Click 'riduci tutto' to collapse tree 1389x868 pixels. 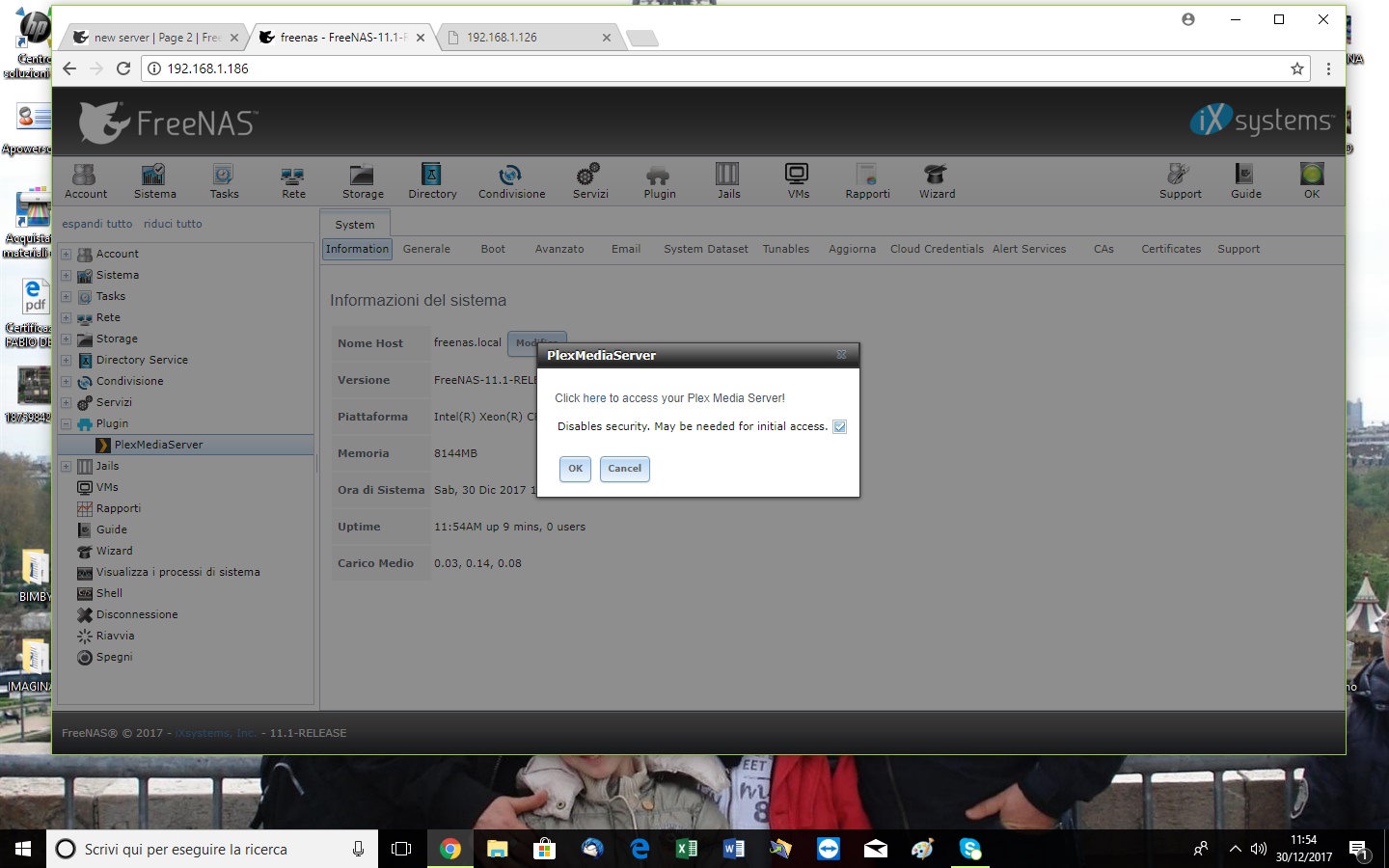click(173, 224)
